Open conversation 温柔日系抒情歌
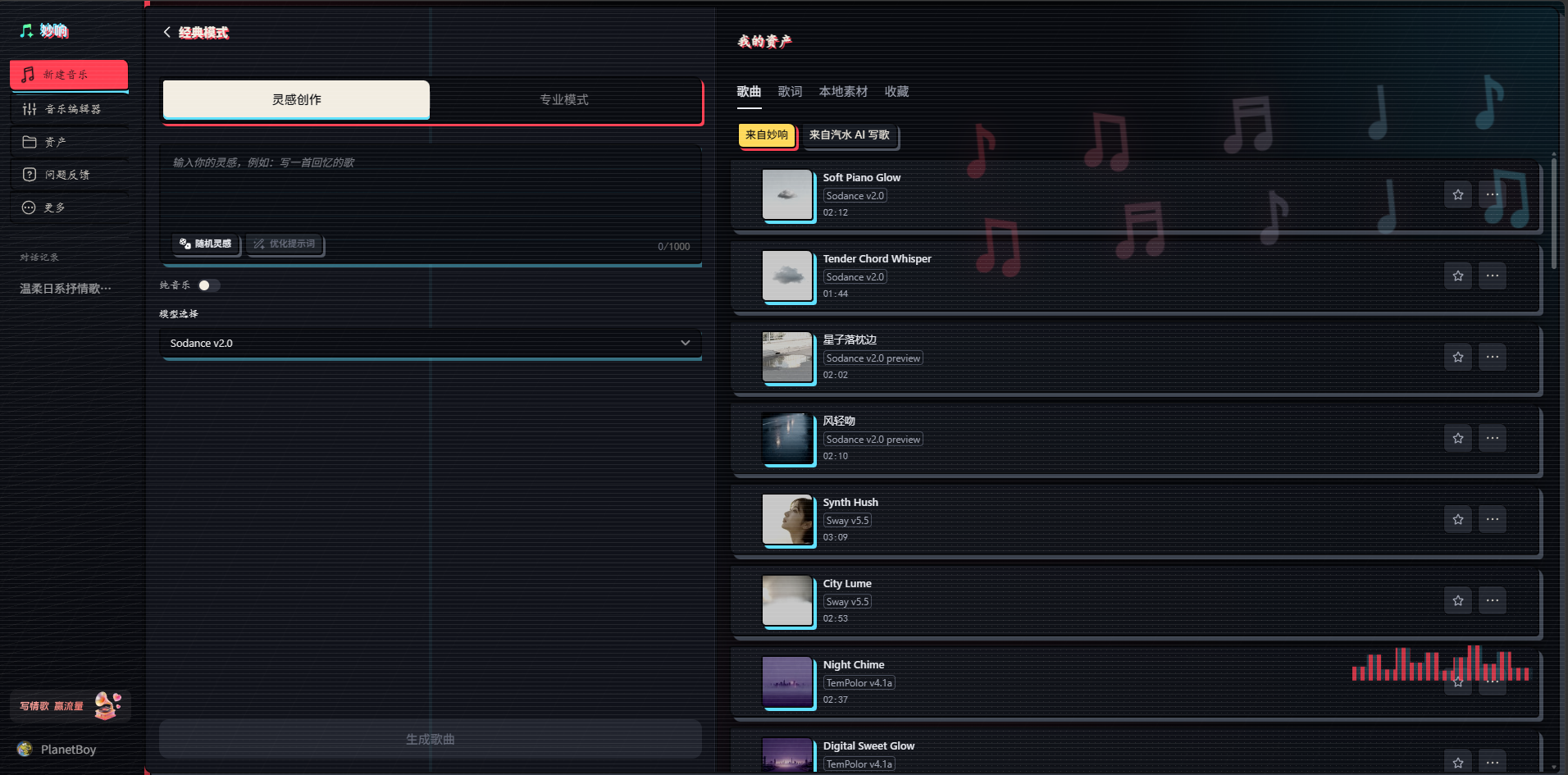 pyautogui.click(x=66, y=289)
